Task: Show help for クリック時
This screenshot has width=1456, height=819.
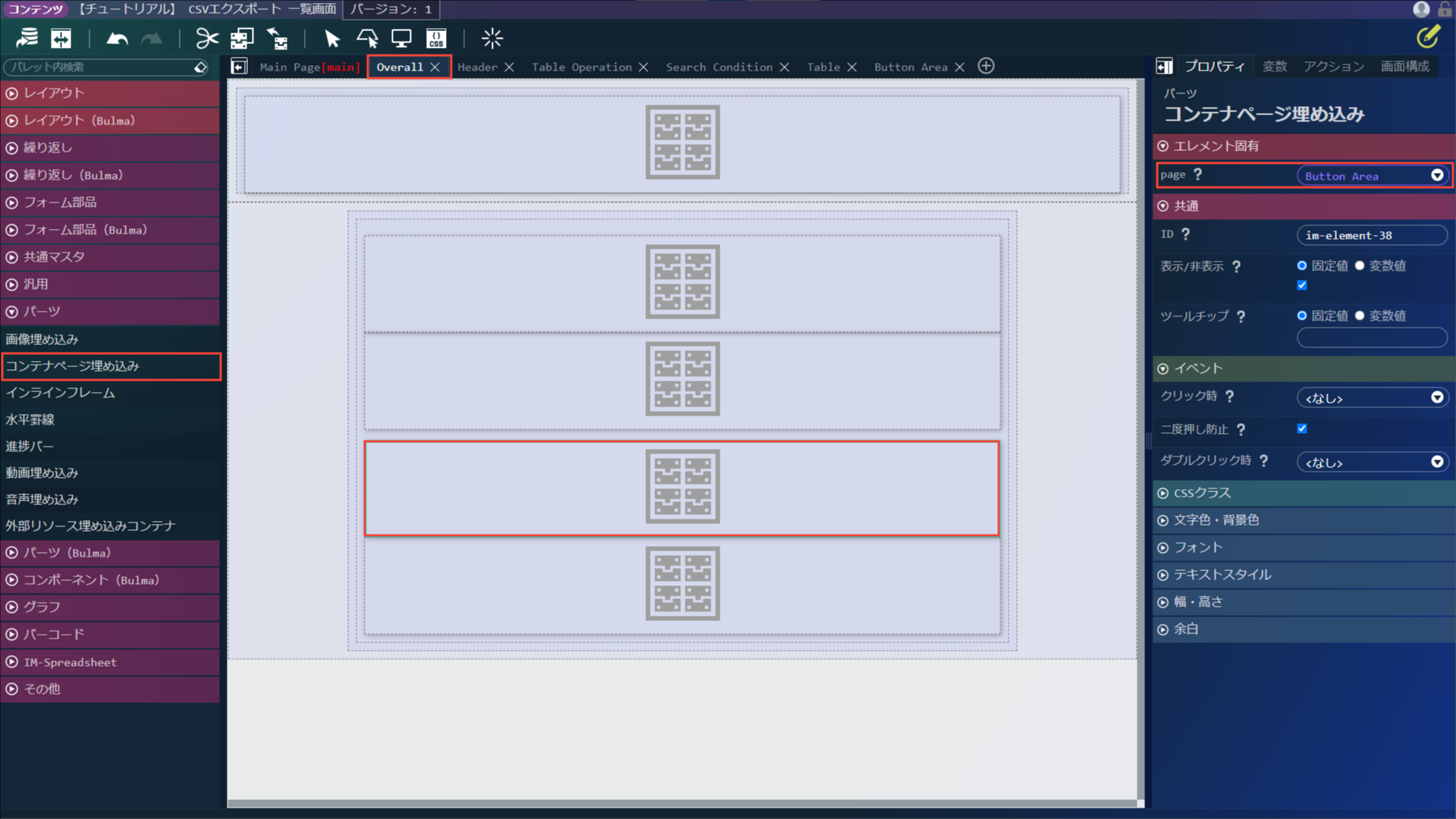Action: [1229, 397]
